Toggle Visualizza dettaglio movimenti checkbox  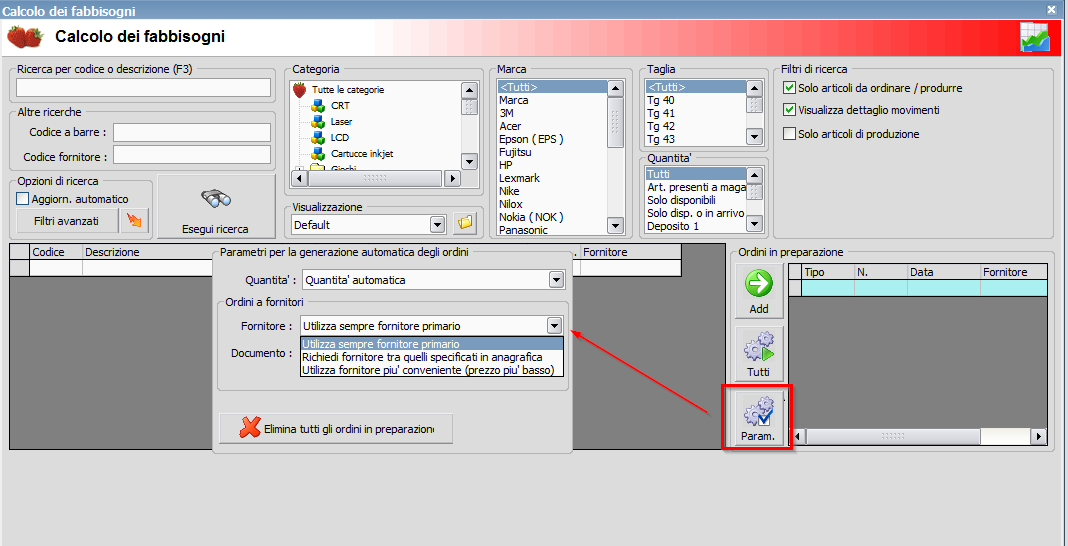[x=789, y=110]
